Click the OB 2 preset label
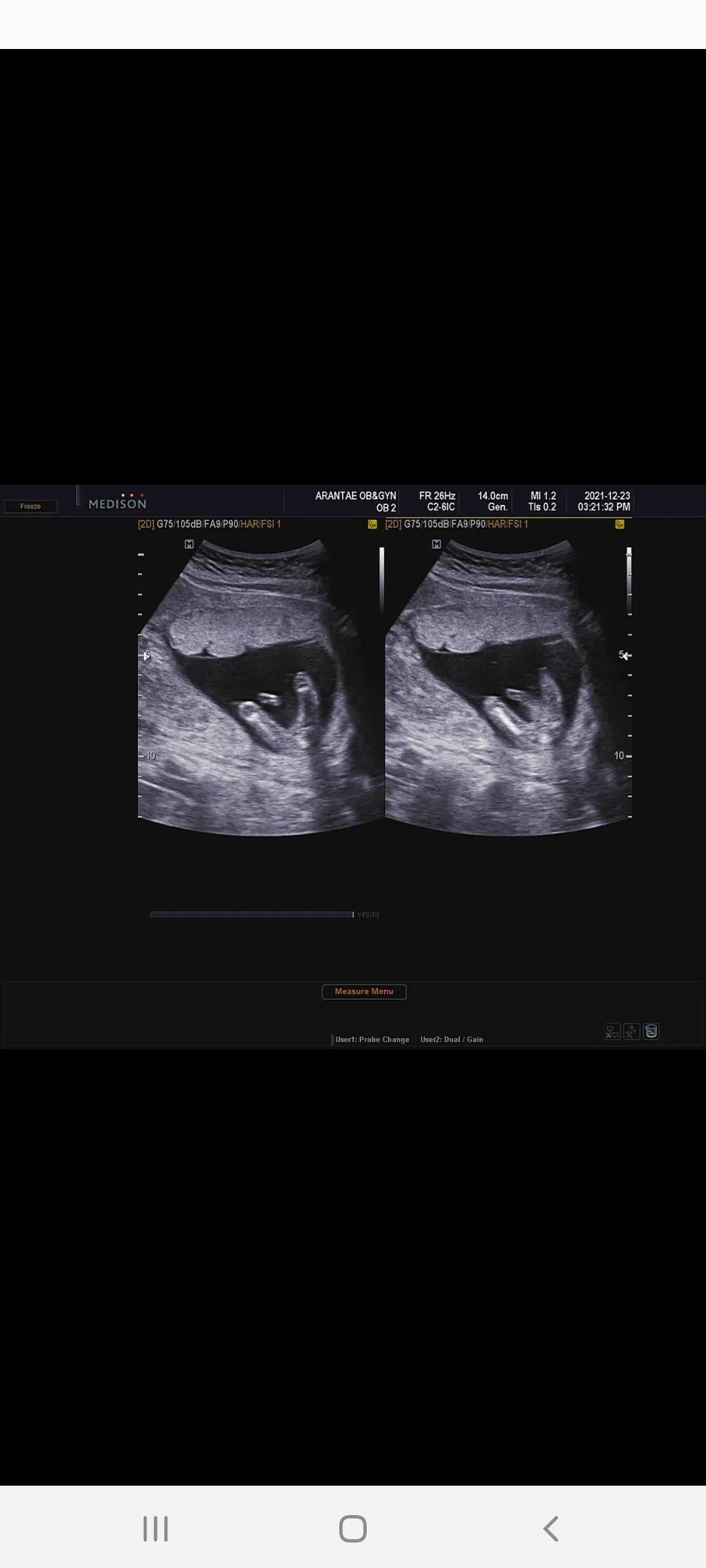Image resolution: width=706 pixels, height=1568 pixels. 386,508
